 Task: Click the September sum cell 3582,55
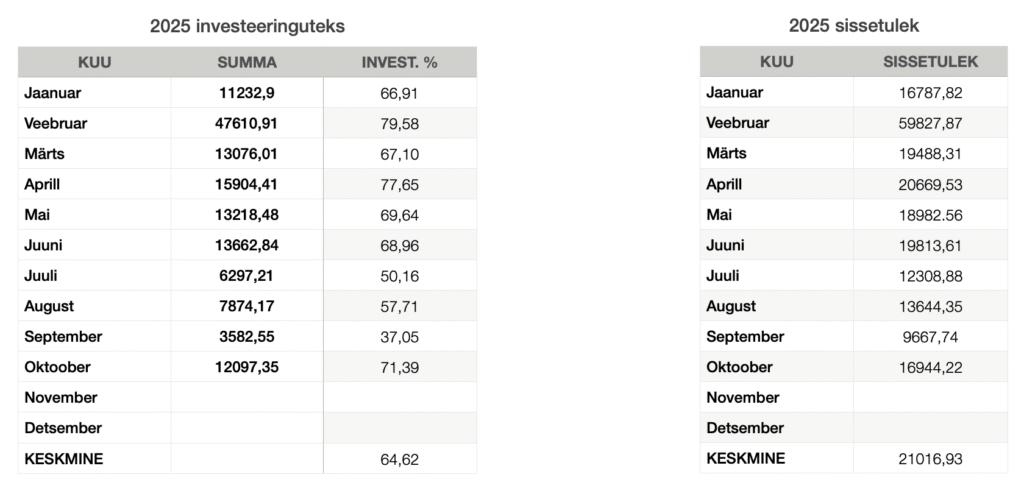[247, 337]
